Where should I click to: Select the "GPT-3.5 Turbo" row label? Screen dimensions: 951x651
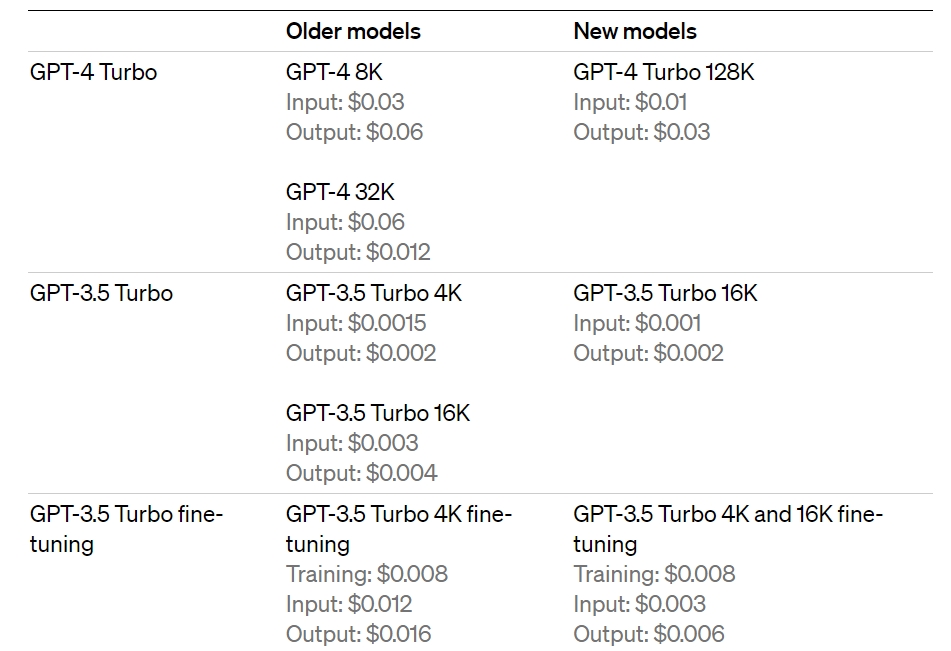101,293
